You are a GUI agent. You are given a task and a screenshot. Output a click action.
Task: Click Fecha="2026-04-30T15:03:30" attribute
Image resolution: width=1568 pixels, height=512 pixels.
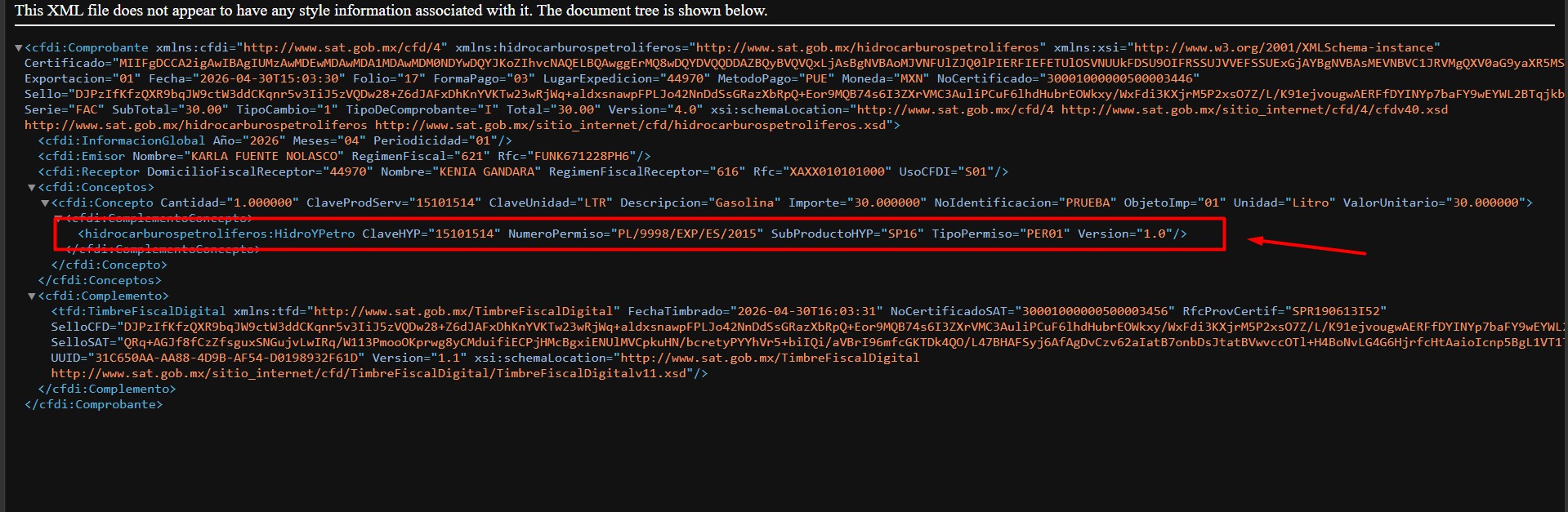coord(244,78)
